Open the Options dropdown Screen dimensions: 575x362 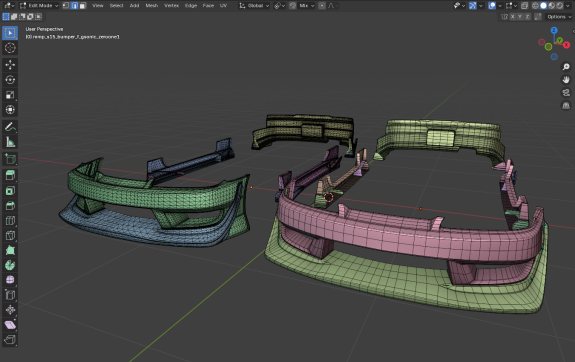[x=558, y=17]
